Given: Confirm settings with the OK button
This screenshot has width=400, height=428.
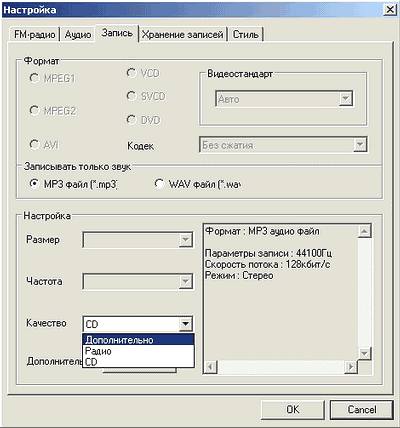Looking at the screenshot, I should point(293,409).
